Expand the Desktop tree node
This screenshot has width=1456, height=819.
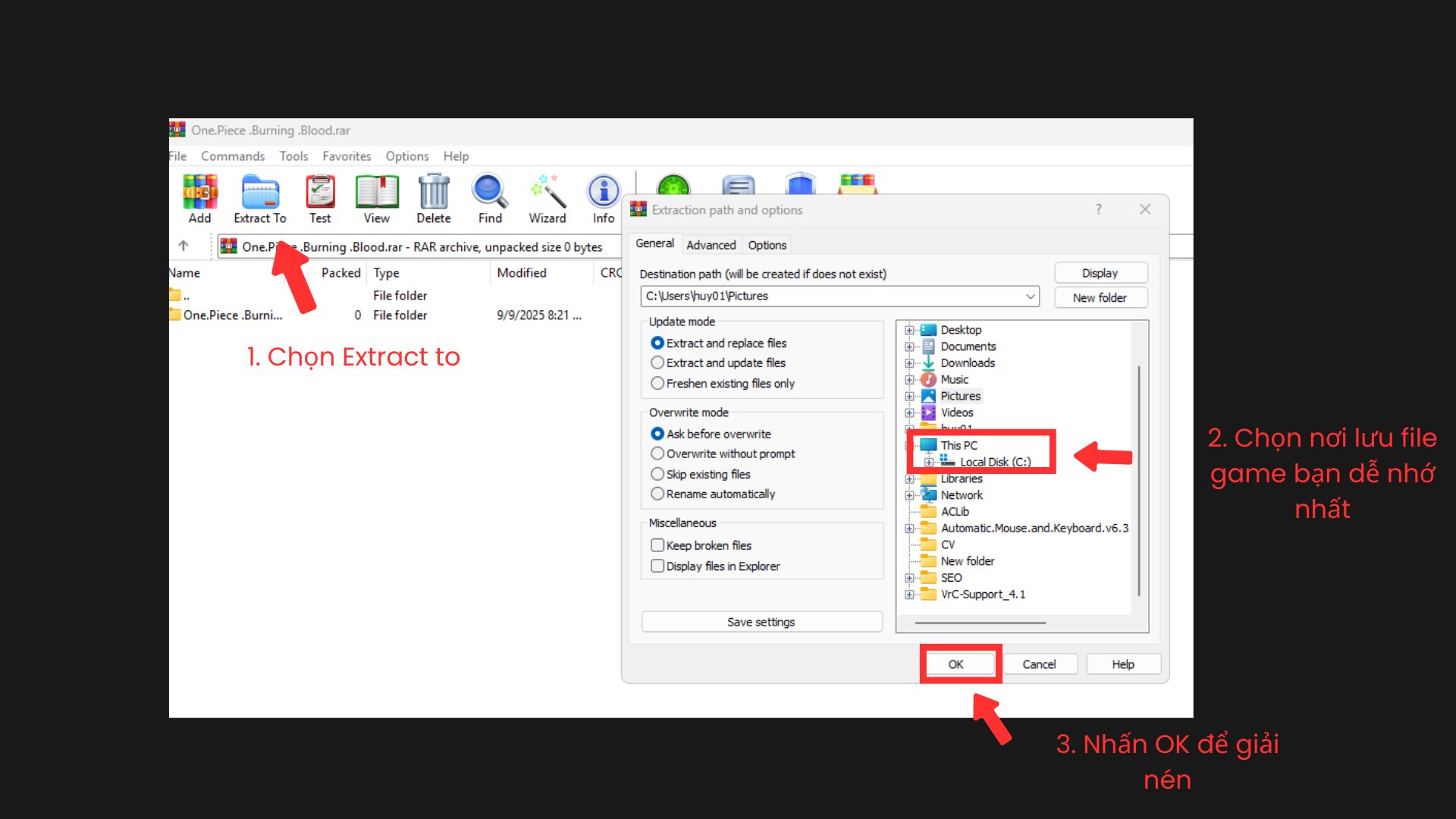pyautogui.click(x=909, y=330)
